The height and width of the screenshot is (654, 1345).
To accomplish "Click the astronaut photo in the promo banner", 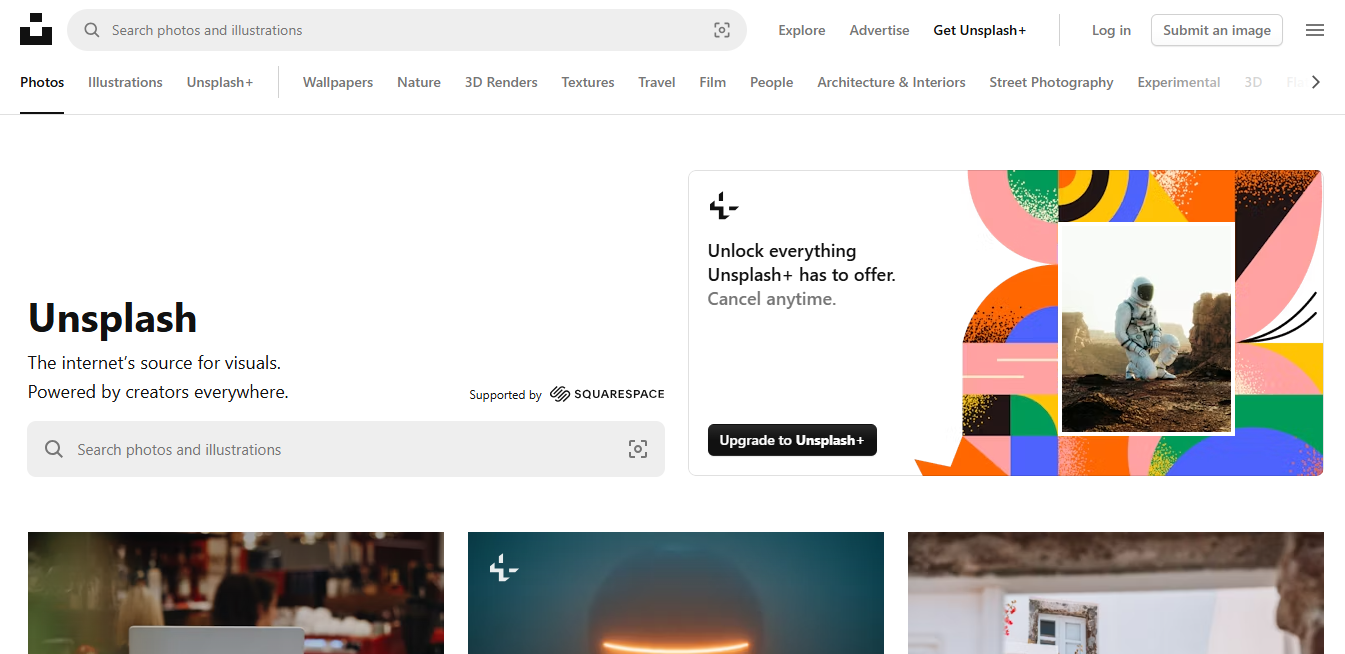I will tap(1146, 330).
